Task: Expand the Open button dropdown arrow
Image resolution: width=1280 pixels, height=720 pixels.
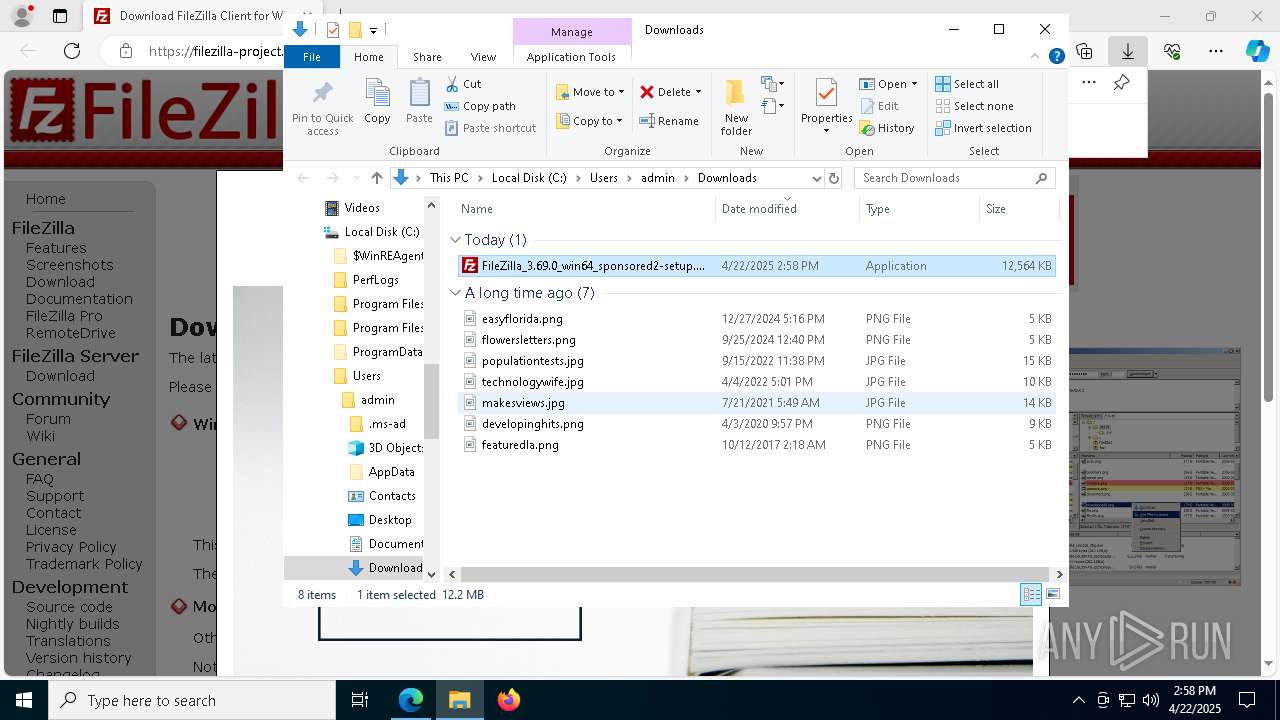Action: [x=914, y=84]
